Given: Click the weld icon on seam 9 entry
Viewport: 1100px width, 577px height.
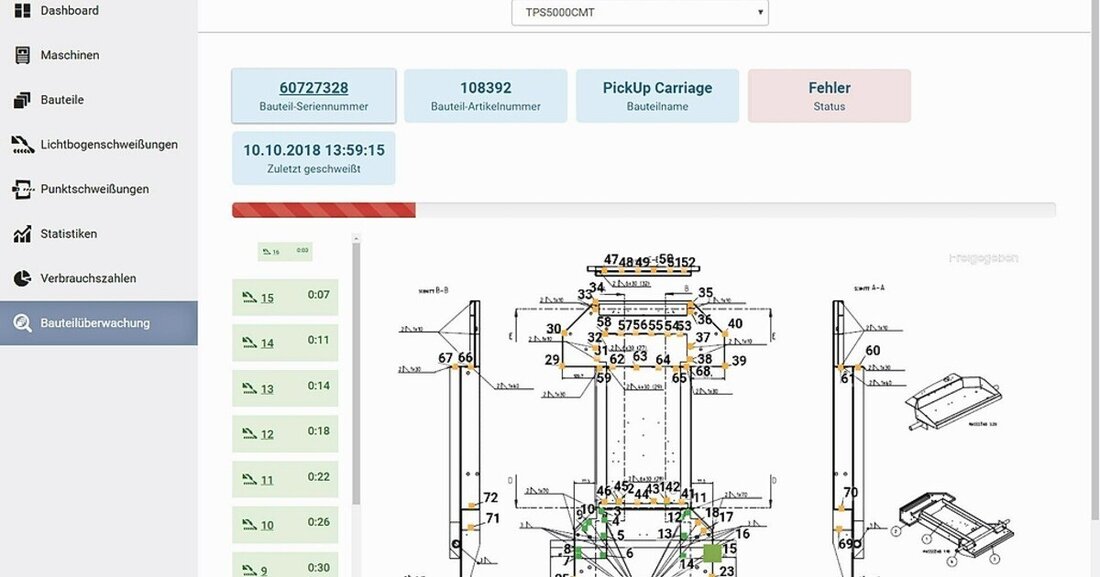Looking at the screenshot, I should pos(249,568).
